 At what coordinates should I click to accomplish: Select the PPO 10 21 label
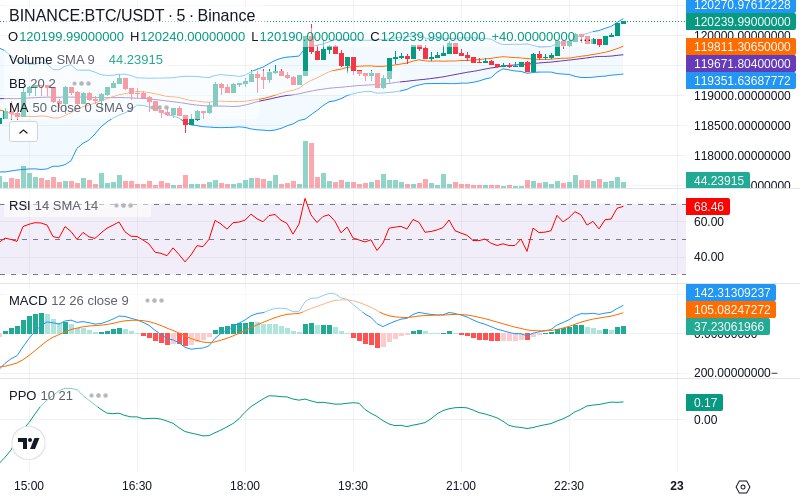tap(41, 395)
